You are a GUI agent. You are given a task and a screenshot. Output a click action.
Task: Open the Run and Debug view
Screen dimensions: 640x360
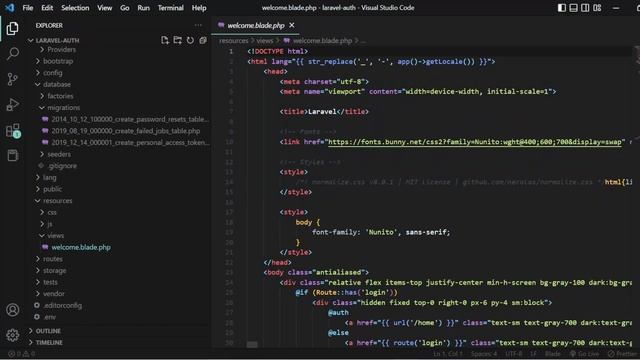coord(12,104)
